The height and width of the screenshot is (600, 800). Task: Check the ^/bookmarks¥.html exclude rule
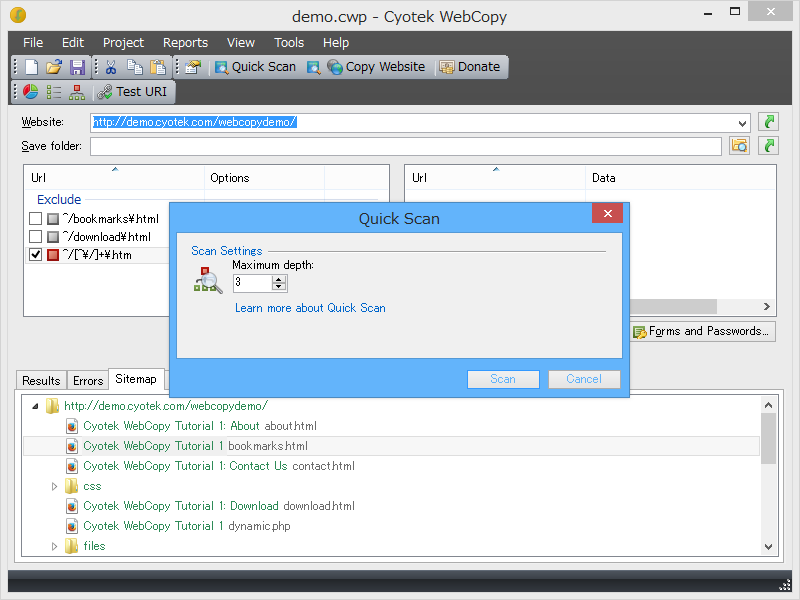tap(35, 219)
